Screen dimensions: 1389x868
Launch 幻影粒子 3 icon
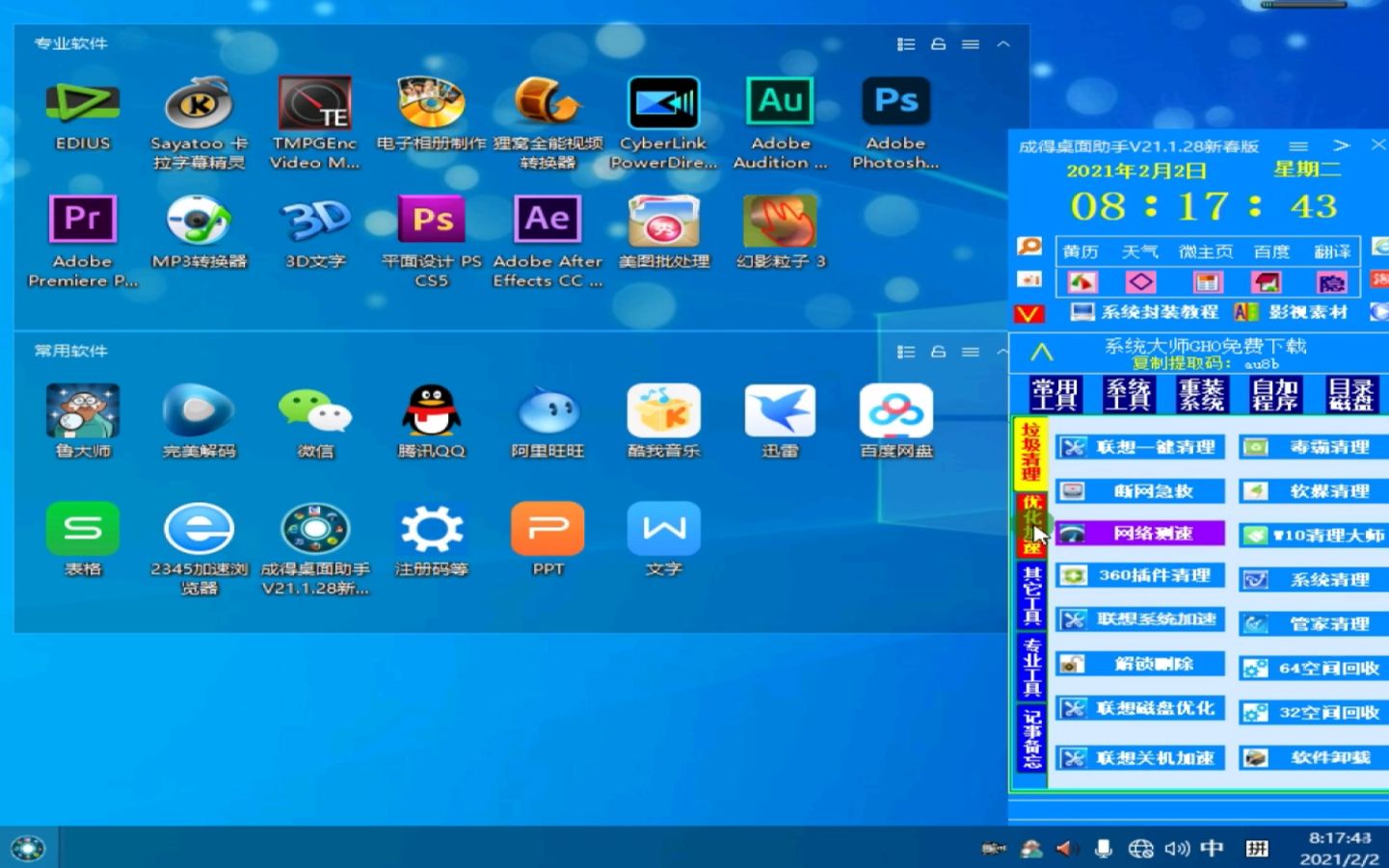780,221
